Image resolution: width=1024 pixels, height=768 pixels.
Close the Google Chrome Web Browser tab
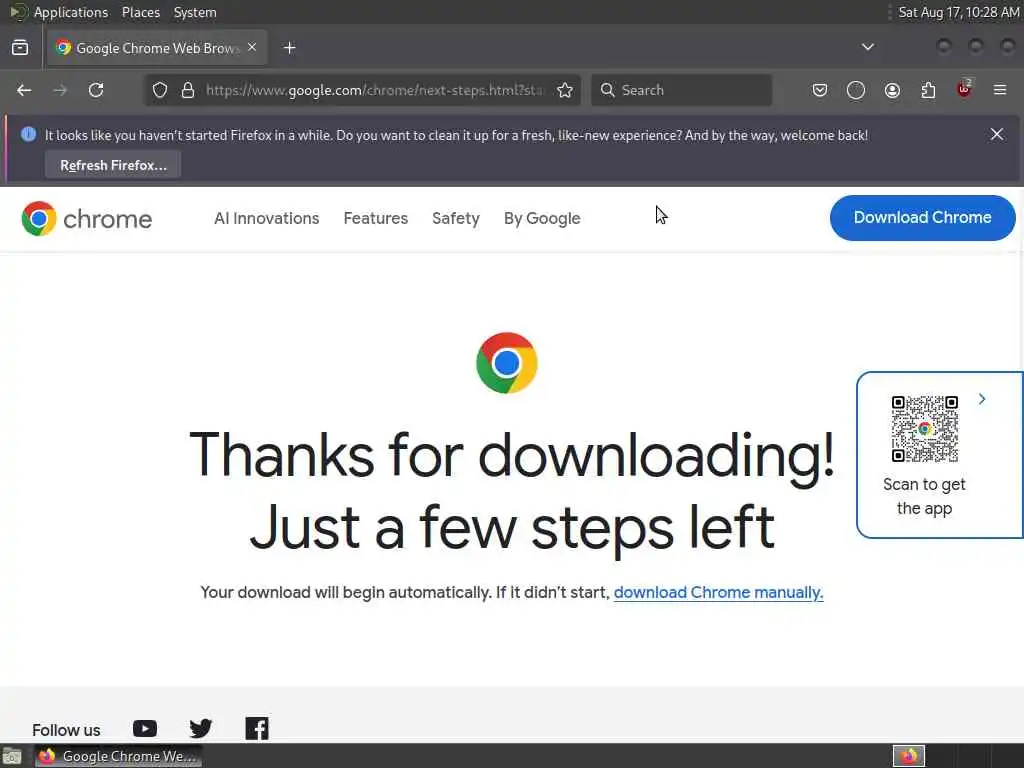(x=252, y=47)
